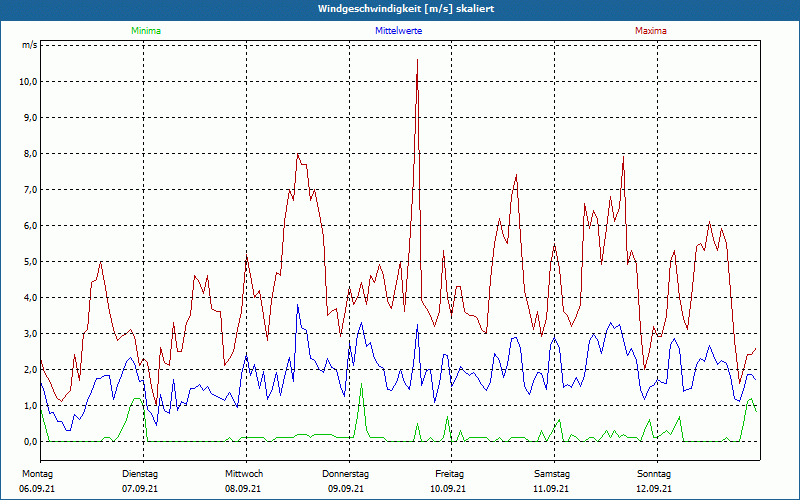Screen dimensions: 800x500
Task: Click the '4,0' y-axis value
Action: (x=31, y=297)
